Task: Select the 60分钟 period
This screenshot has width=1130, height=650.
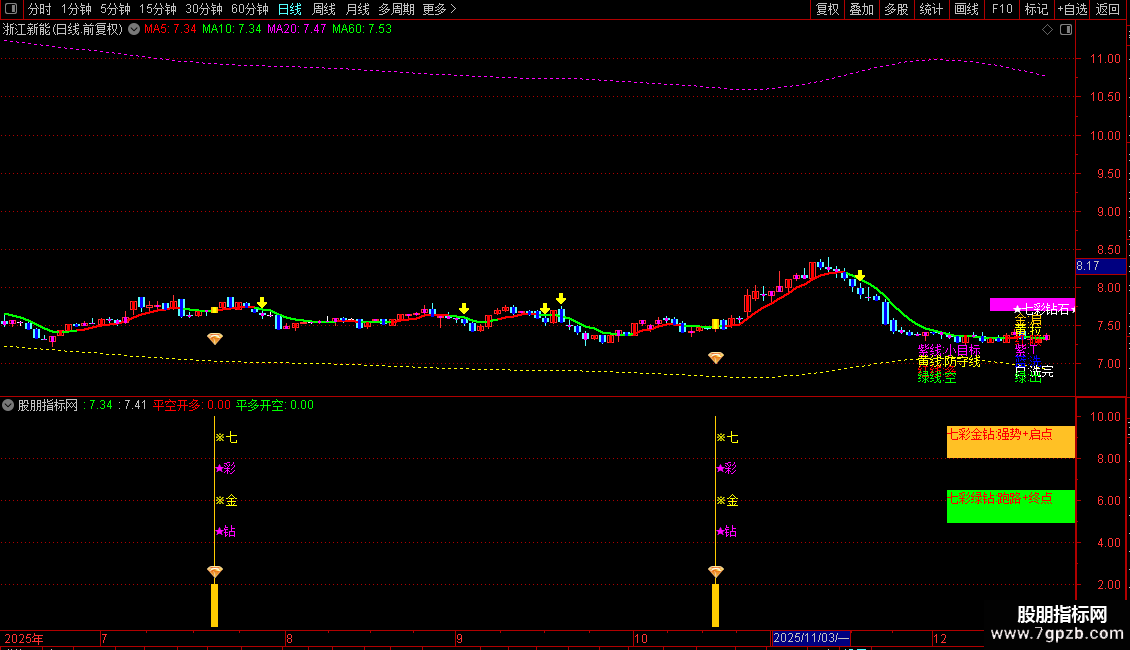Action: tap(250, 9)
